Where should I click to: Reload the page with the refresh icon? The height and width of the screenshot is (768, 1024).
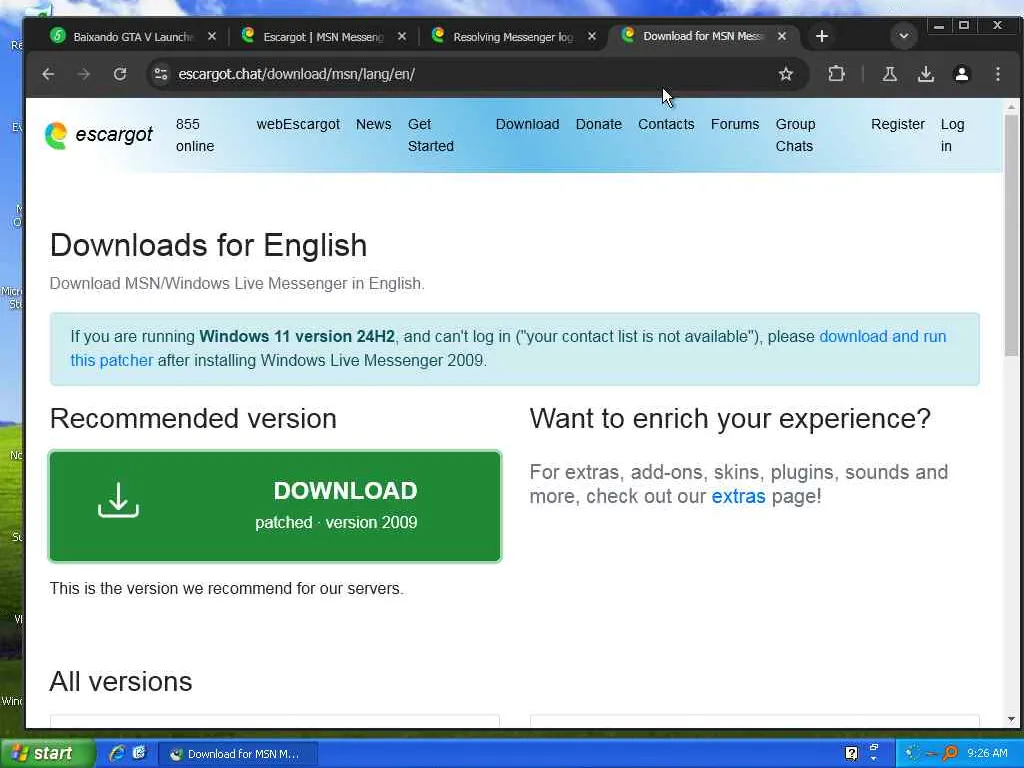click(x=120, y=74)
